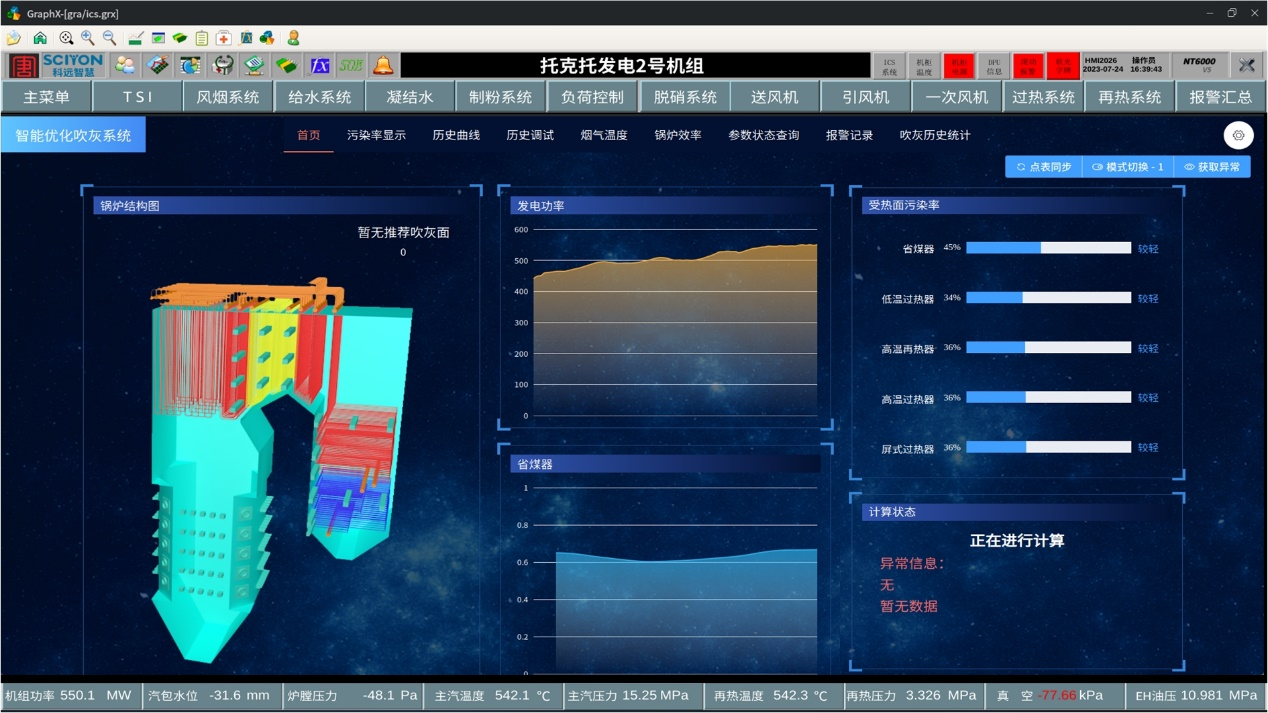Click the alarm bell icon
1268x713 pixels.
click(383, 66)
